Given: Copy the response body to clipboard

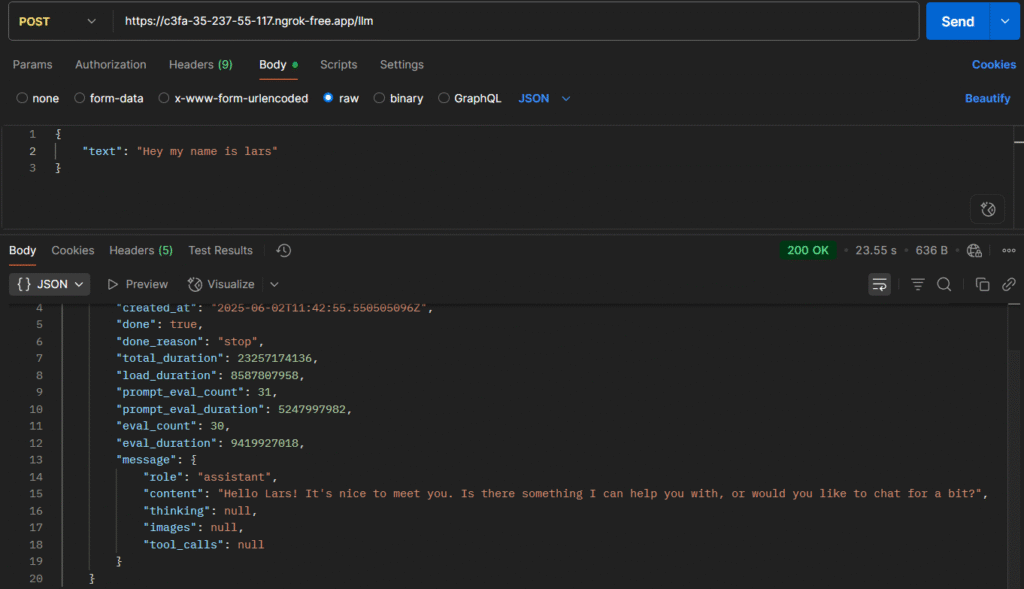Looking at the screenshot, I should (983, 285).
